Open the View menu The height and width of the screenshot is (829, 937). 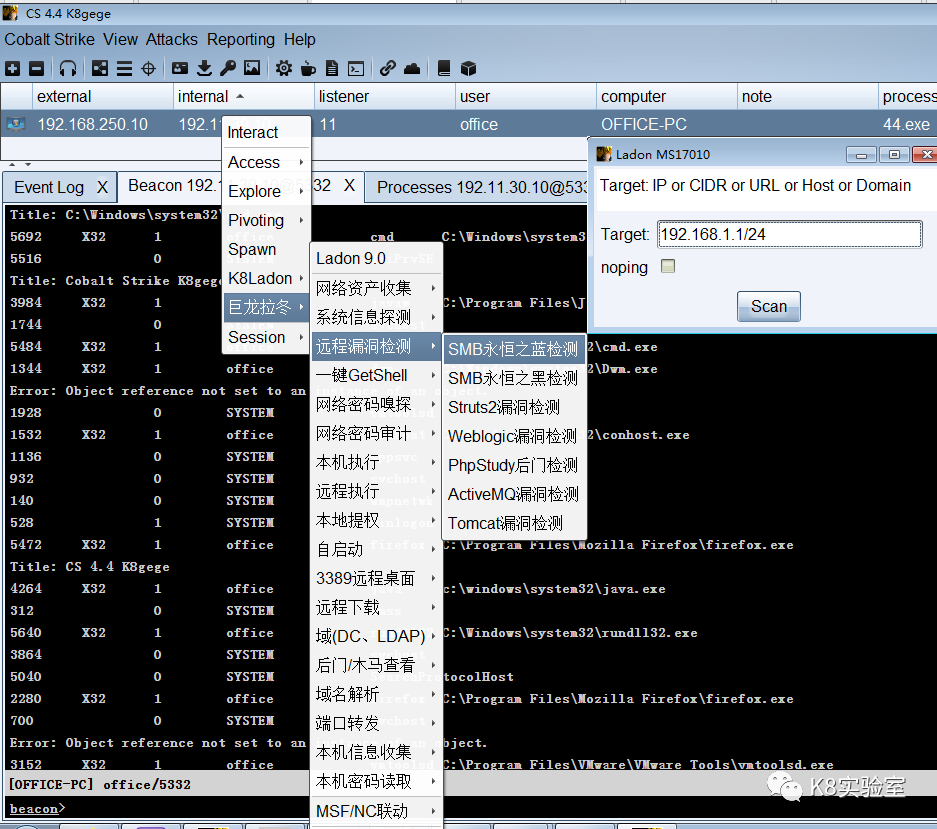(x=120, y=39)
